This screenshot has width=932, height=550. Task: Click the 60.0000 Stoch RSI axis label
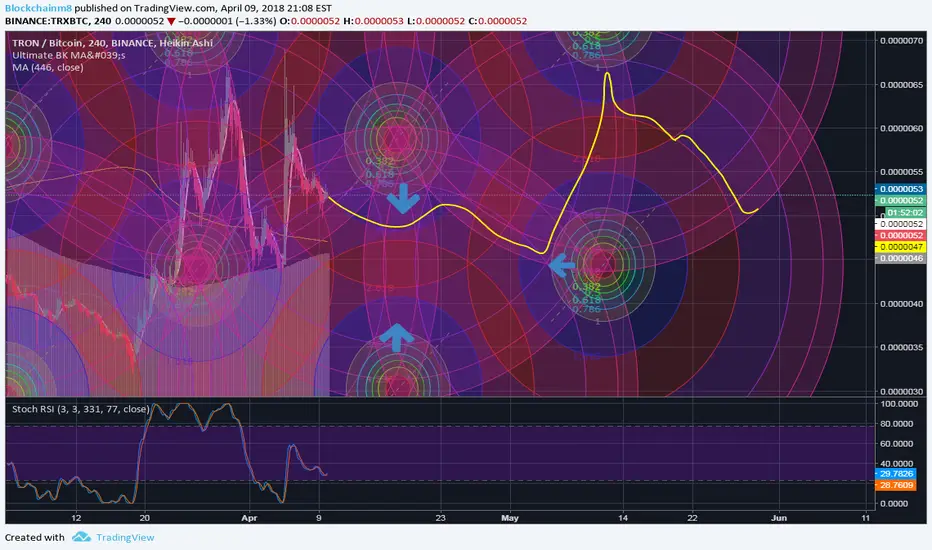click(899, 444)
